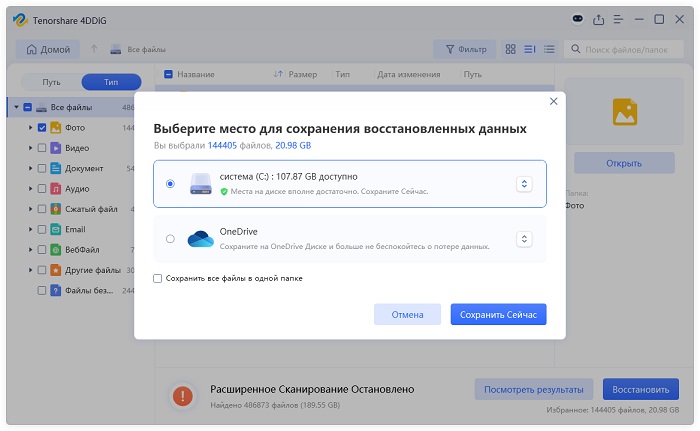Click the Файлы без... category icon
The image size is (700, 431).
(55, 290)
